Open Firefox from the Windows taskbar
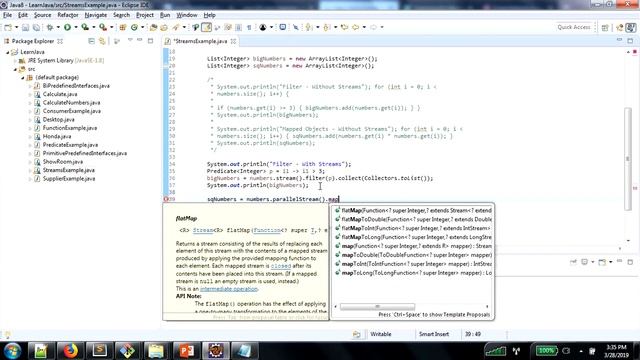The height and width of the screenshot is (360, 640). pyautogui.click(x=70, y=351)
